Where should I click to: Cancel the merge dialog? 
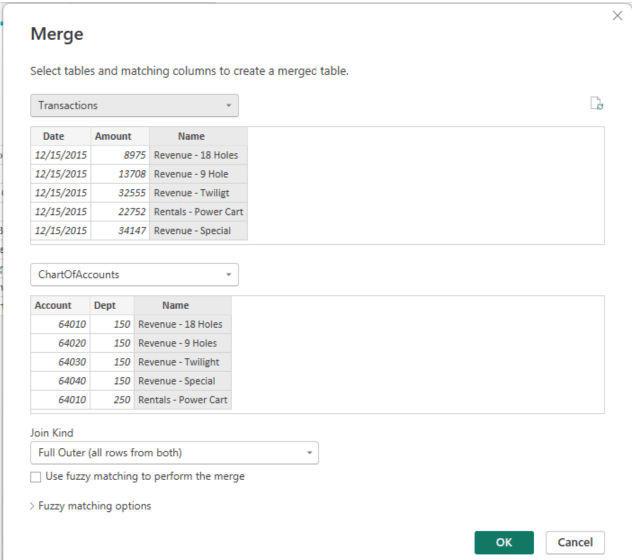tap(575, 542)
